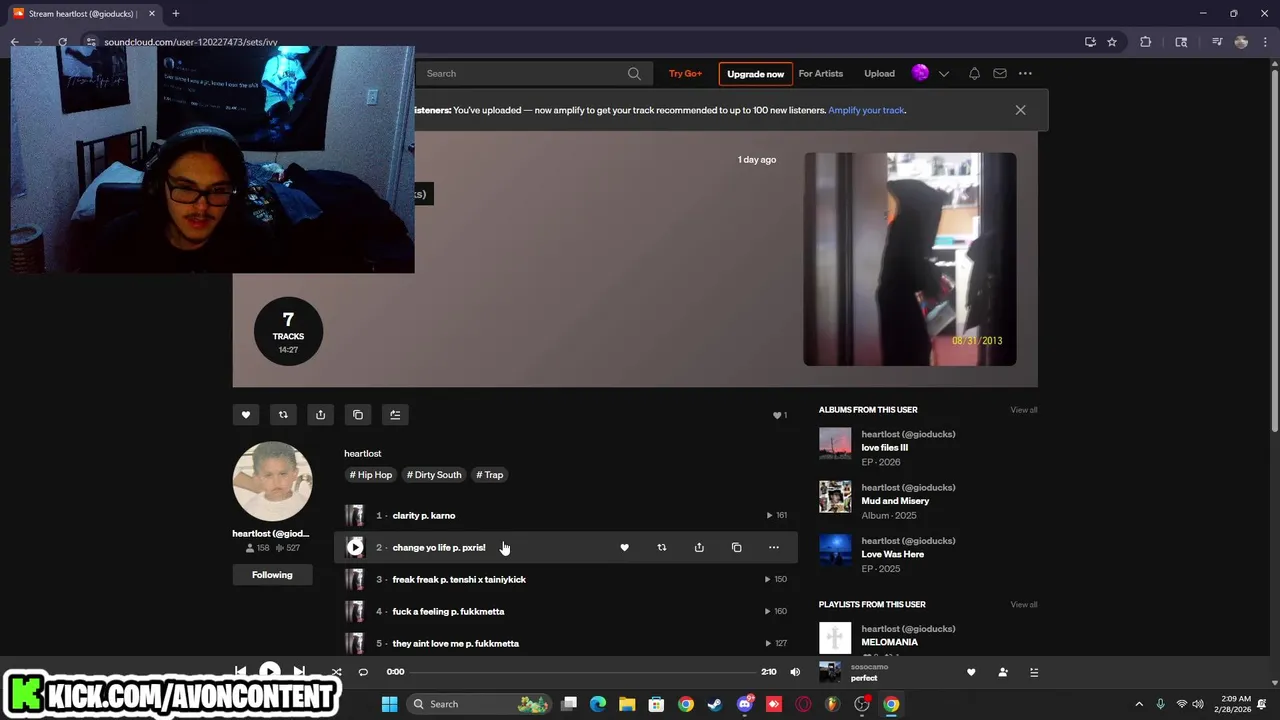
Task: Select the Hip Hop tag
Action: tap(371, 475)
